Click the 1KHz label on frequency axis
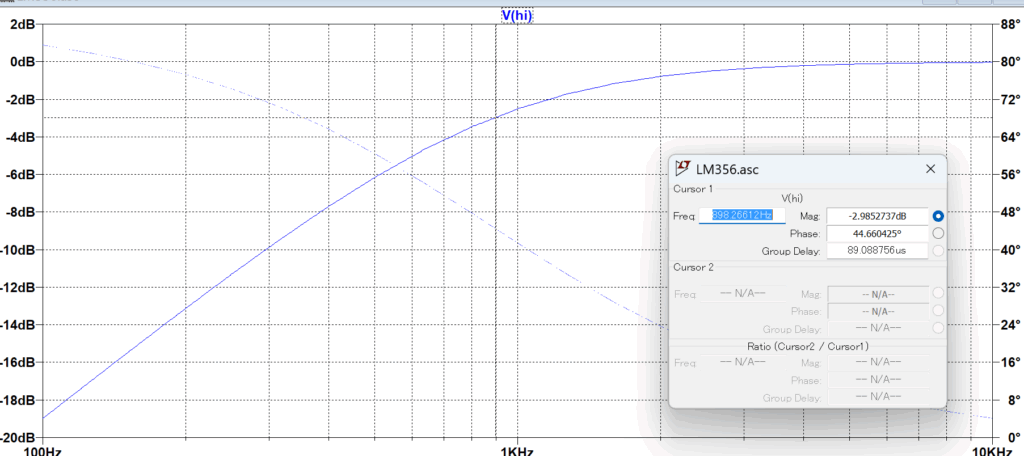This screenshot has height=456, width=1024. tap(516, 449)
